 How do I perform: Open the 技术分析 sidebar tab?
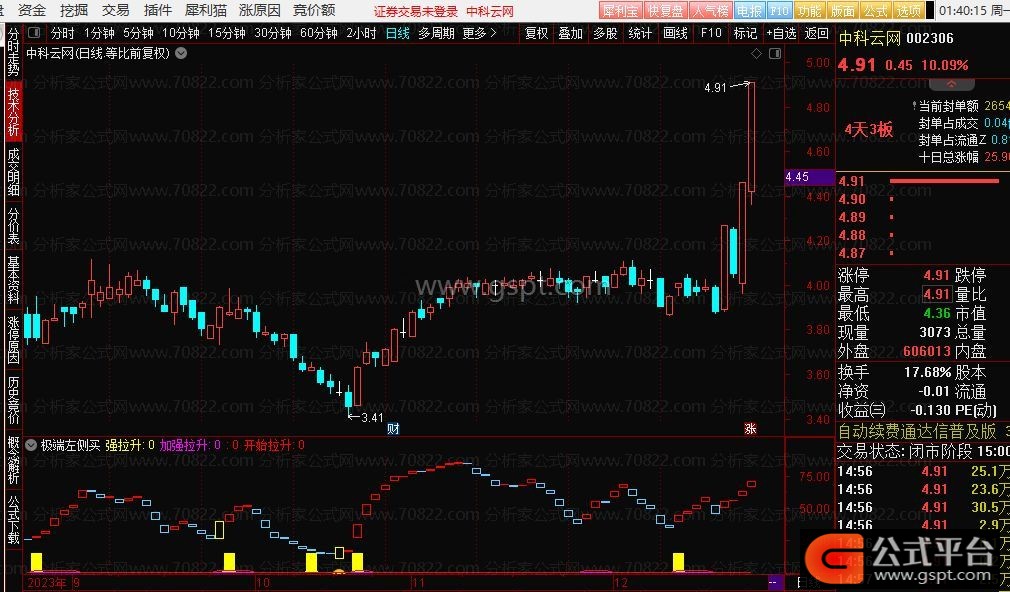click(13, 111)
